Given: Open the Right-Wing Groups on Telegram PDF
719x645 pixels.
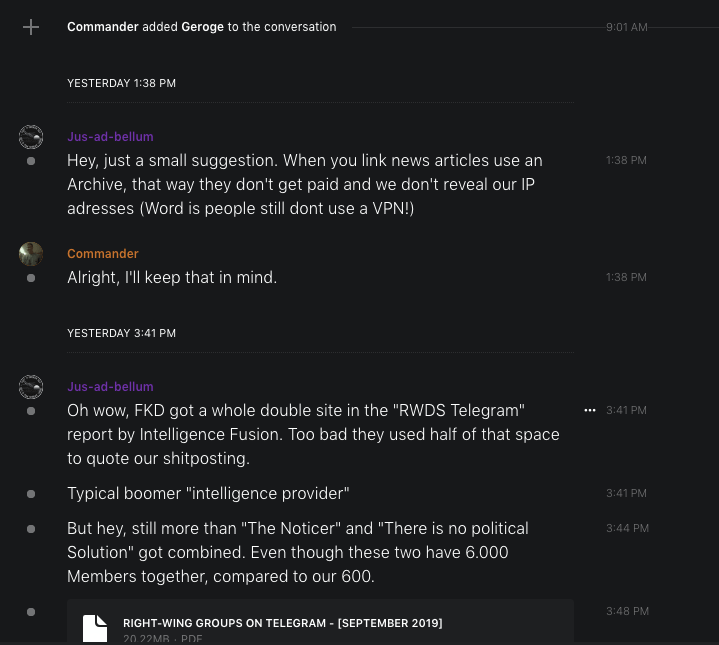Looking at the screenshot, I should [x=282, y=623].
